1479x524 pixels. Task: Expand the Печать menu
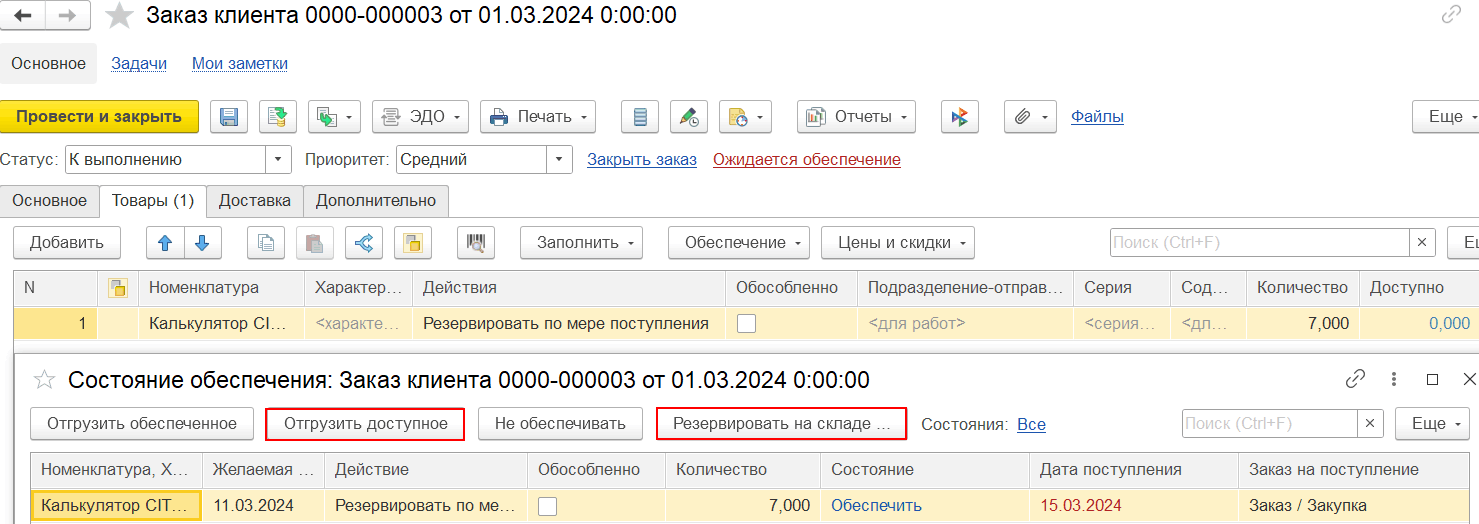coord(538,117)
